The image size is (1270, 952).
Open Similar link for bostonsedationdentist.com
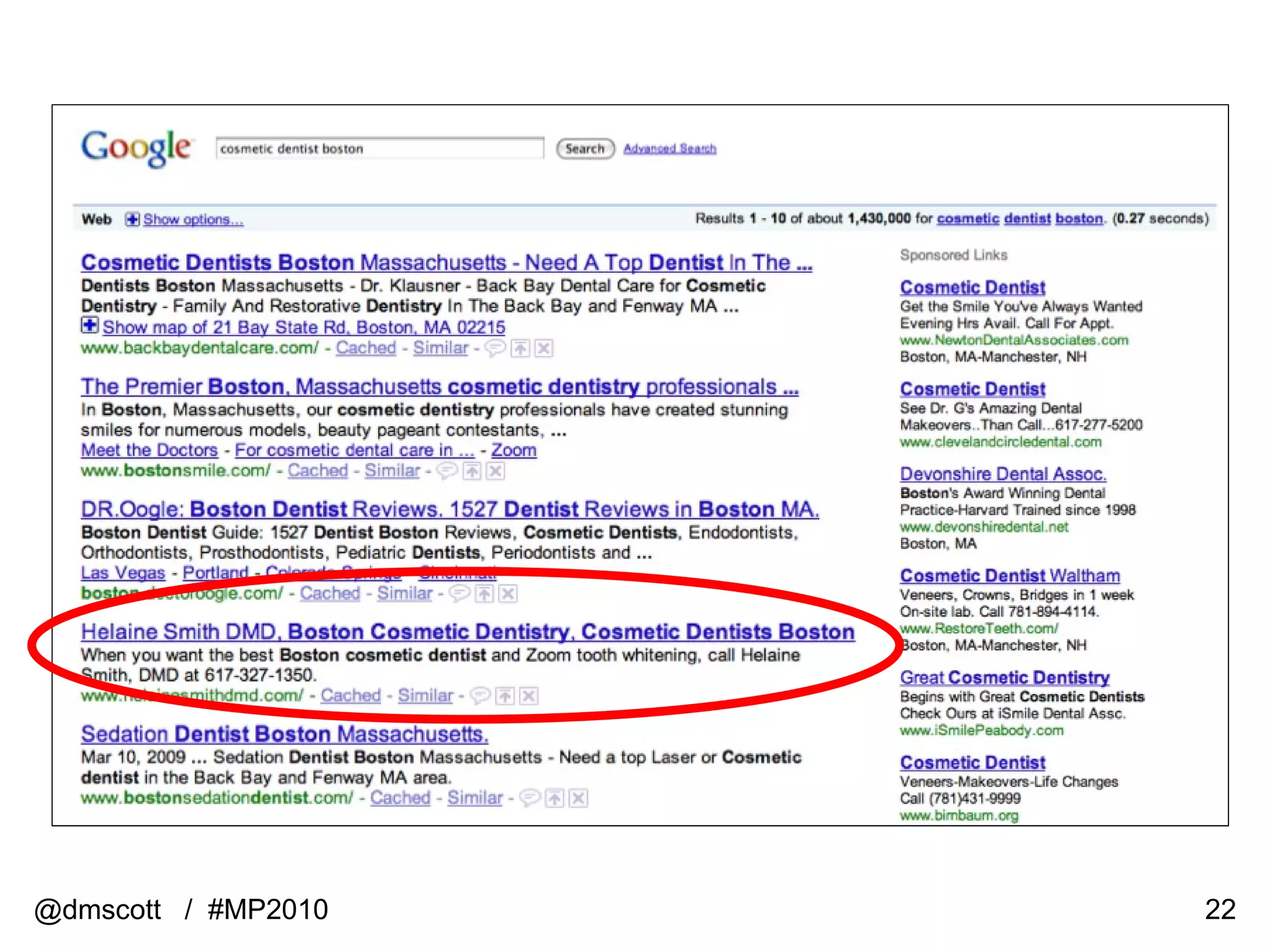tap(475, 798)
